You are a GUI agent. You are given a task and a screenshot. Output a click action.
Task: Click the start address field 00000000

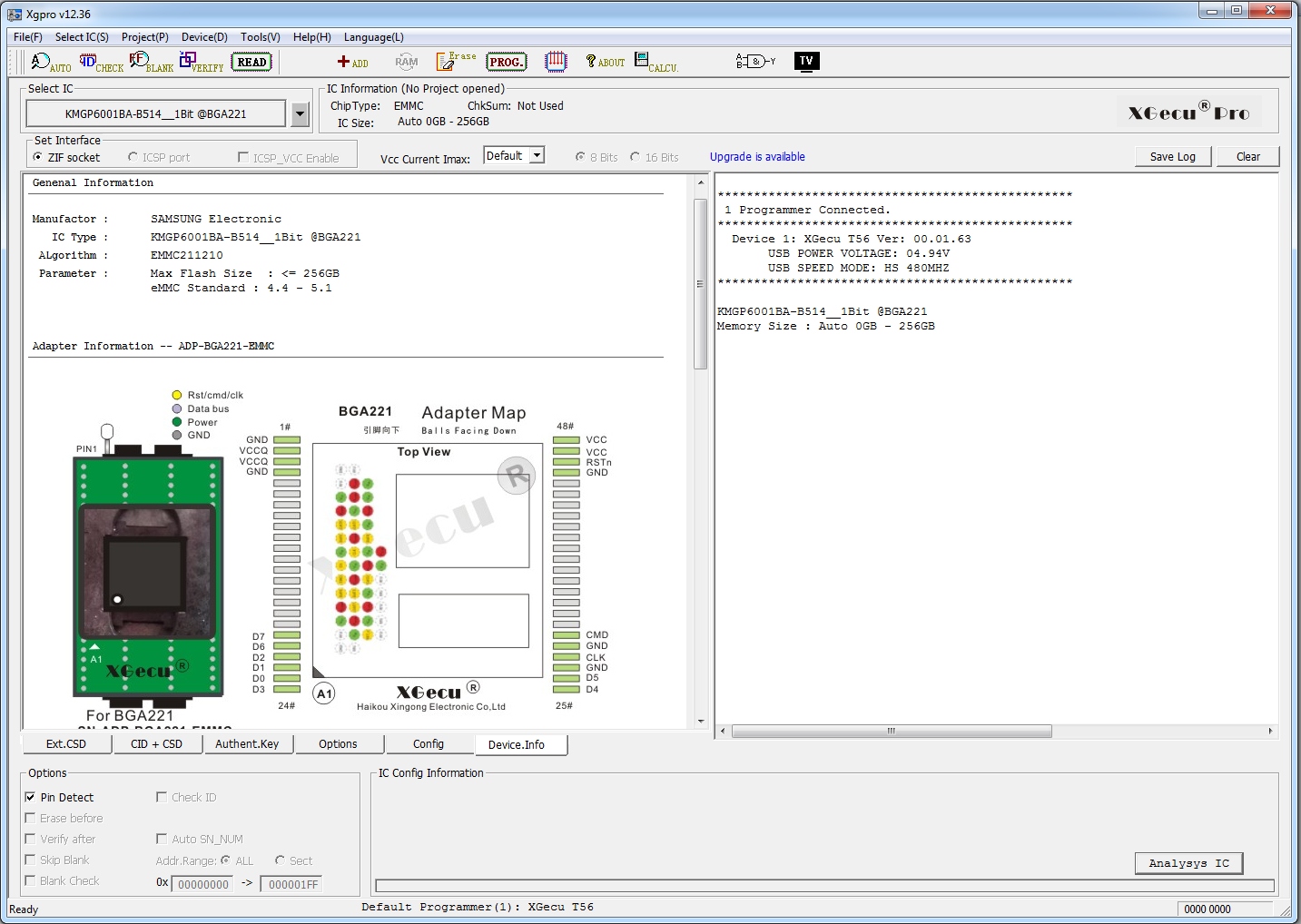click(x=203, y=884)
